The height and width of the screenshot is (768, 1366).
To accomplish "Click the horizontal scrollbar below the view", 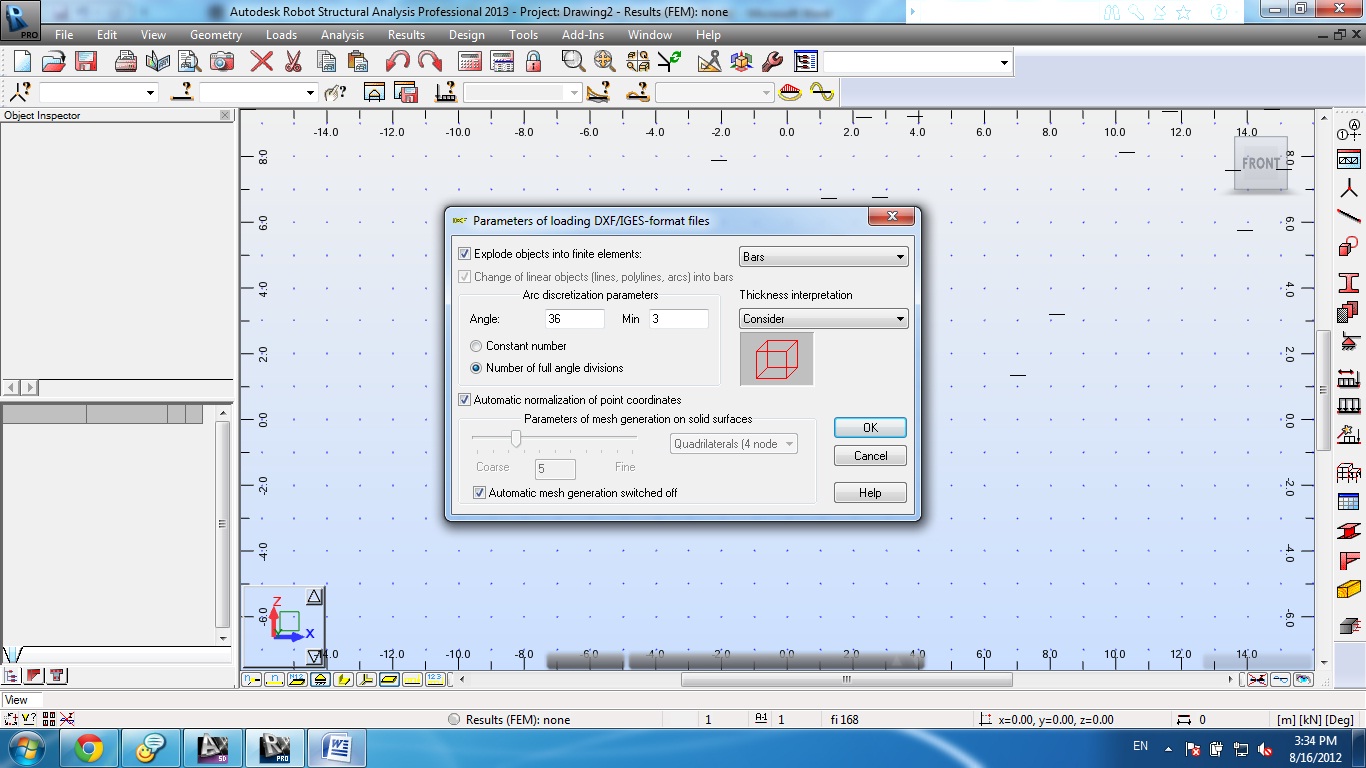I will point(846,679).
